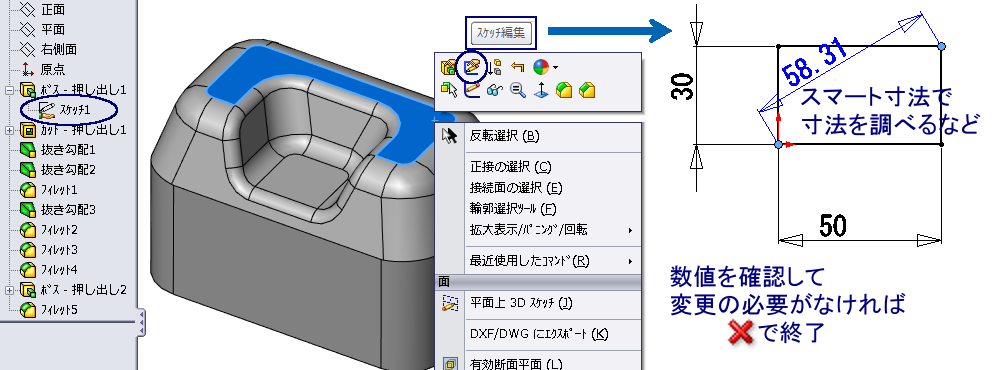Open the appearance color sphere icon

(x=541, y=67)
